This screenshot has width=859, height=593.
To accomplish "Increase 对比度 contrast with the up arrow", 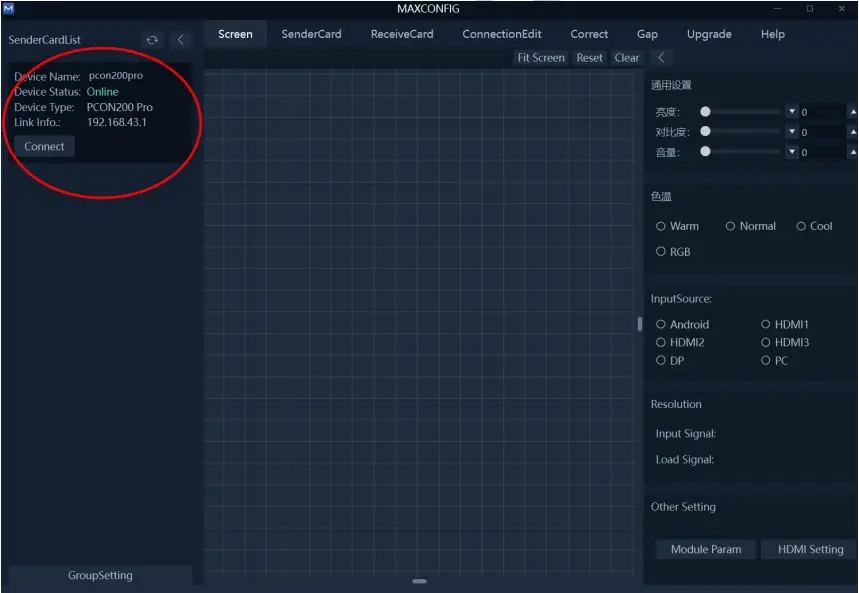I will point(853,132).
